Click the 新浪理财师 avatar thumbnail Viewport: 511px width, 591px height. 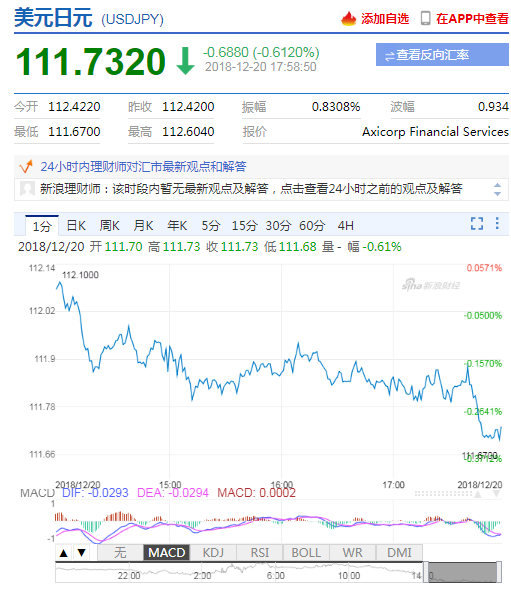(x=28, y=188)
